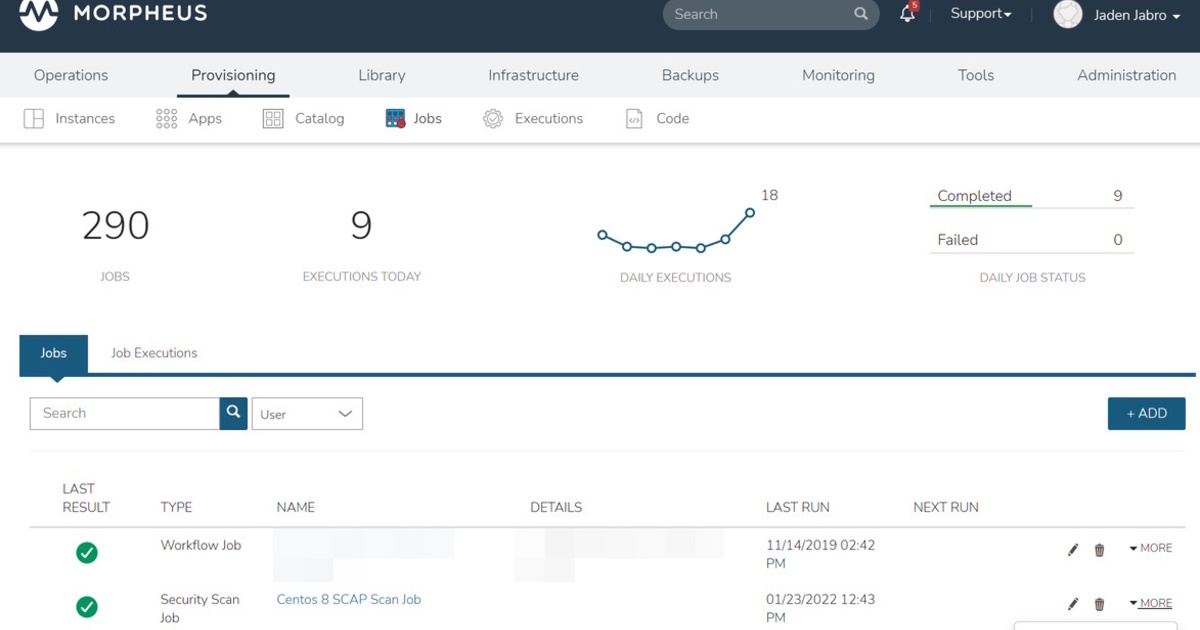Viewport: 1200px width, 630px height.
Task: Open the Support dropdown menu
Action: pyautogui.click(x=979, y=14)
